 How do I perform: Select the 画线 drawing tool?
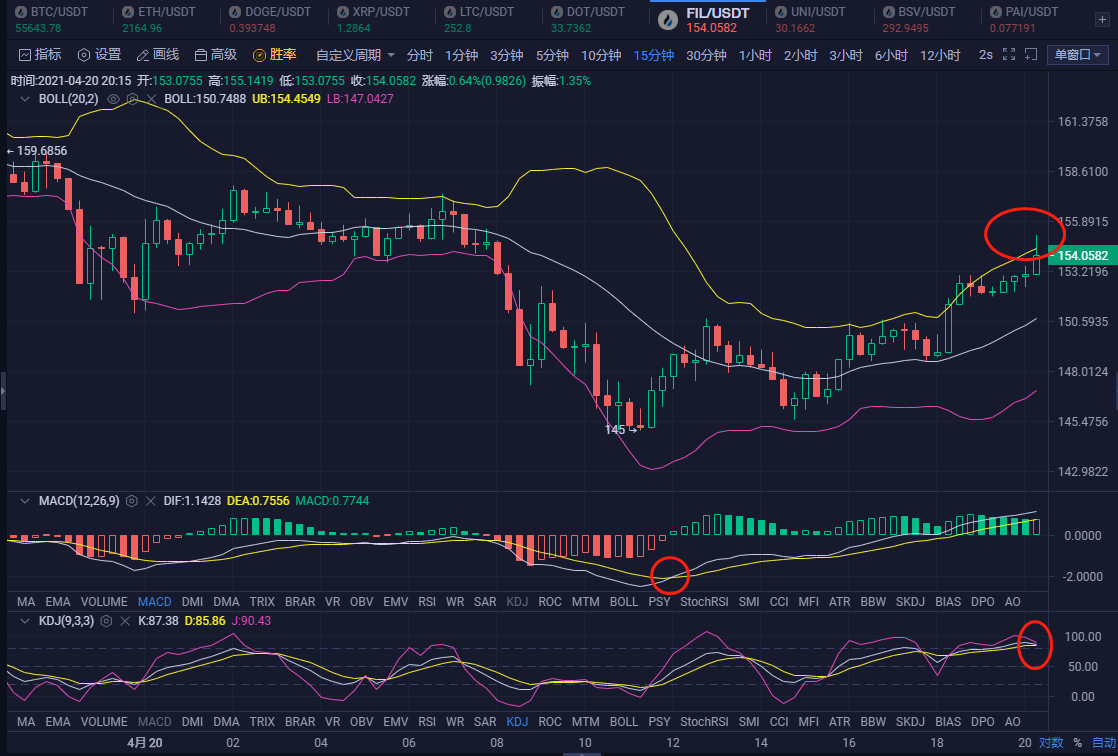point(157,55)
